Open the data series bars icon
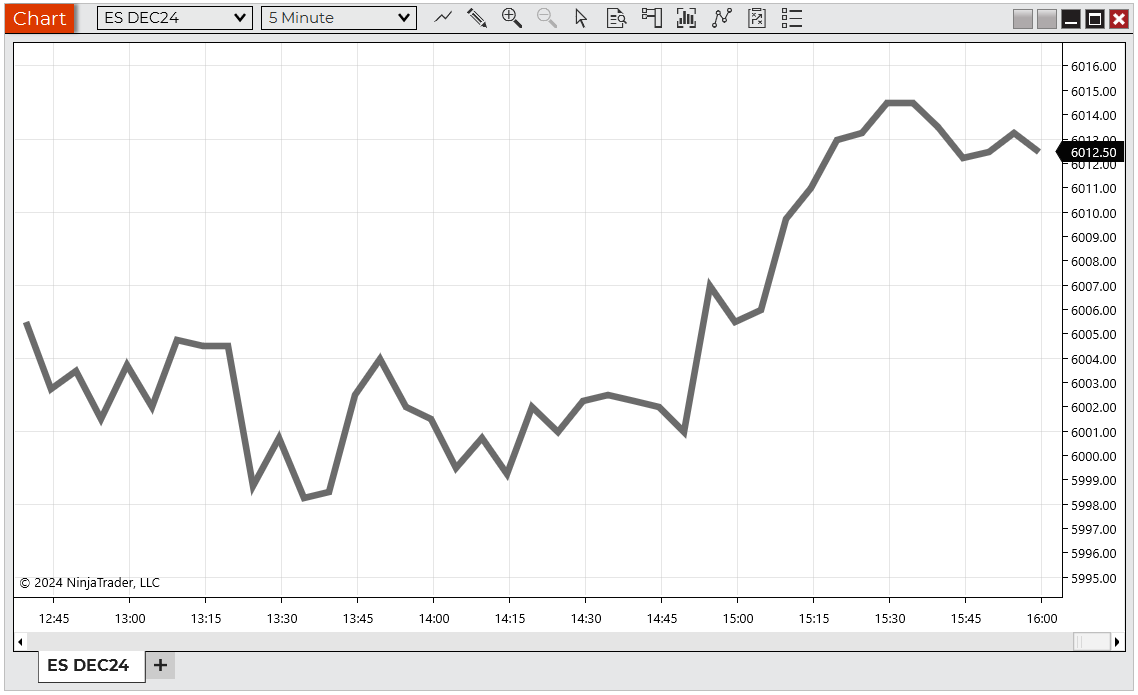 pyautogui.click(x=687, y=17)
